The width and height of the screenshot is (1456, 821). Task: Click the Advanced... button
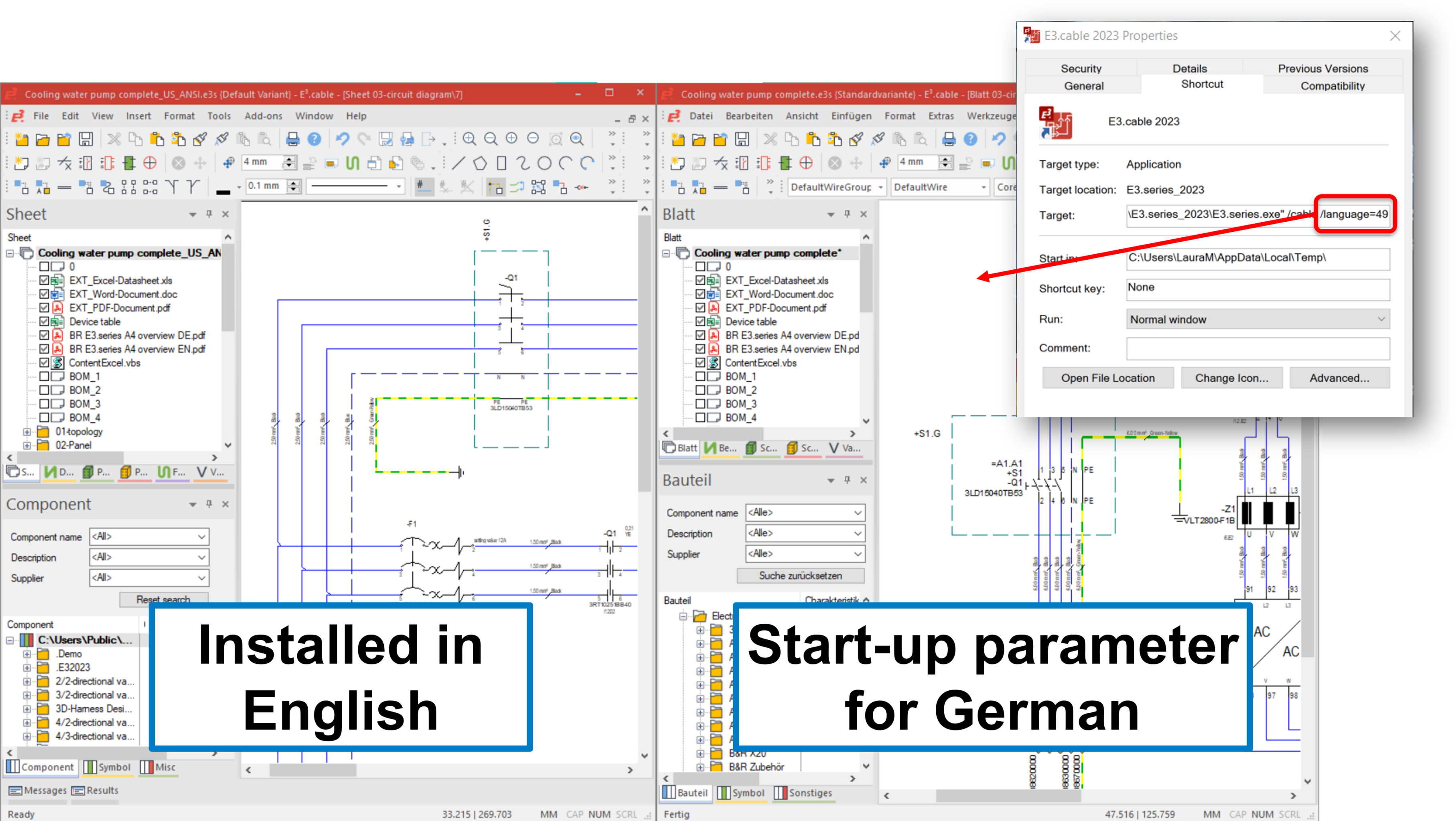(x=1339, y=378)
